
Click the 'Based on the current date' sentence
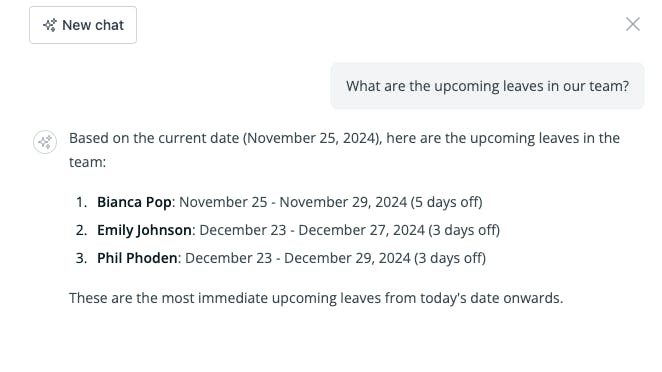click(345, 150)
